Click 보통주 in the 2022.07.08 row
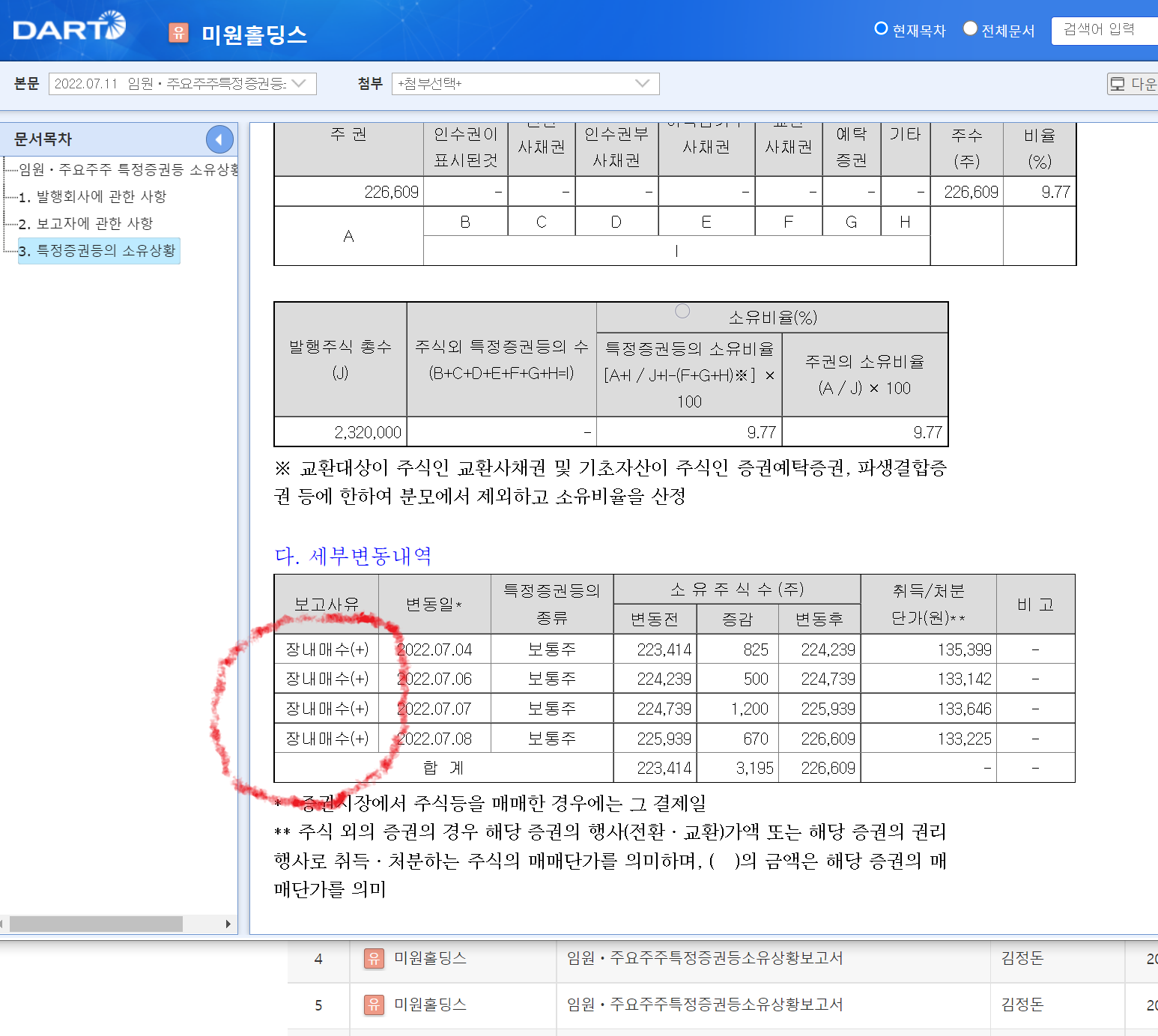Image resolution: width=1158 pixels, height=1036 pixels. coord(551,739)
